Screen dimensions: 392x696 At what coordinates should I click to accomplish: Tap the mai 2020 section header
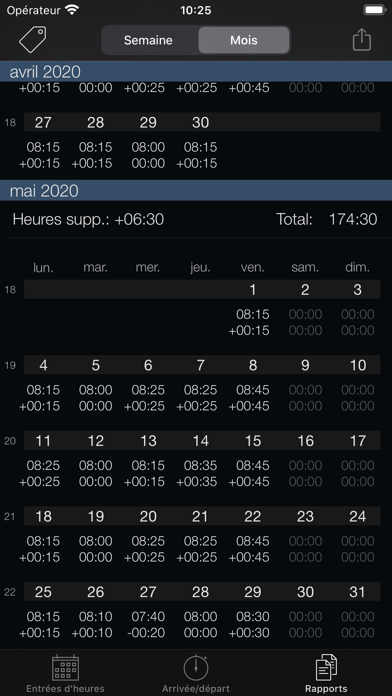[196, 190]
